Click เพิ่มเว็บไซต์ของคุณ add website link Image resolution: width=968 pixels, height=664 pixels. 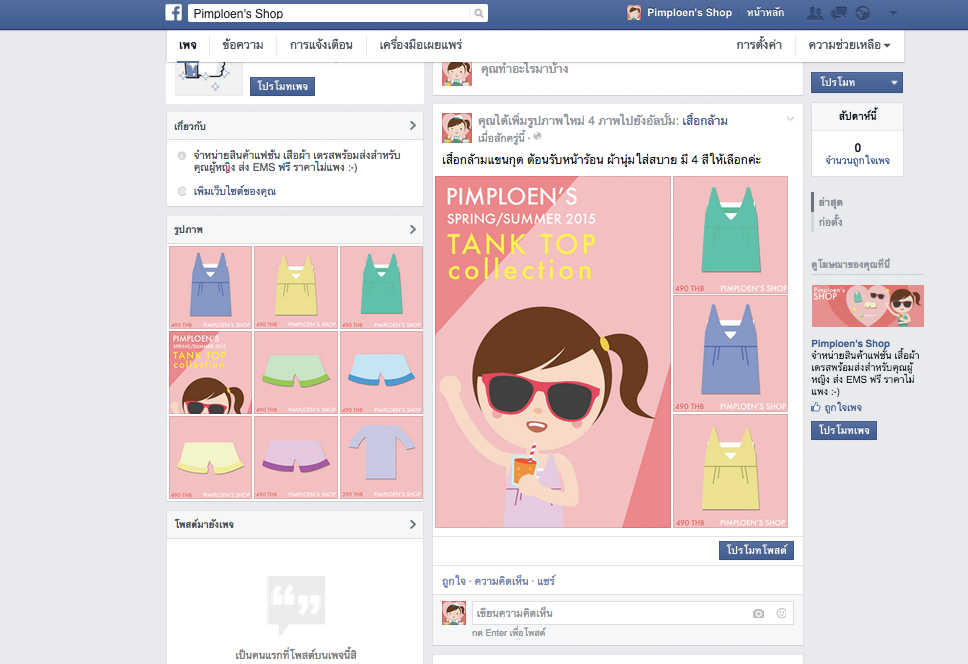click(x=235, y=191)
